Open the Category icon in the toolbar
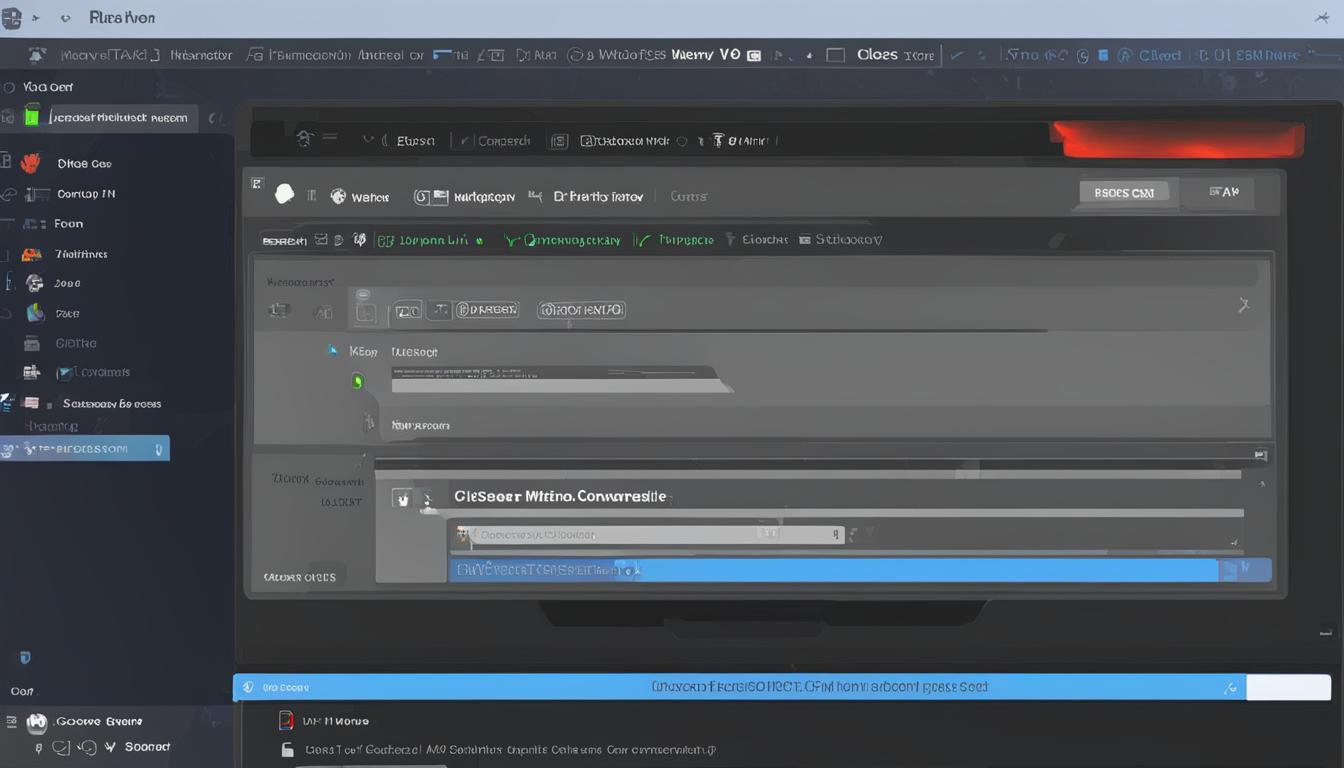 pos(439,196)
